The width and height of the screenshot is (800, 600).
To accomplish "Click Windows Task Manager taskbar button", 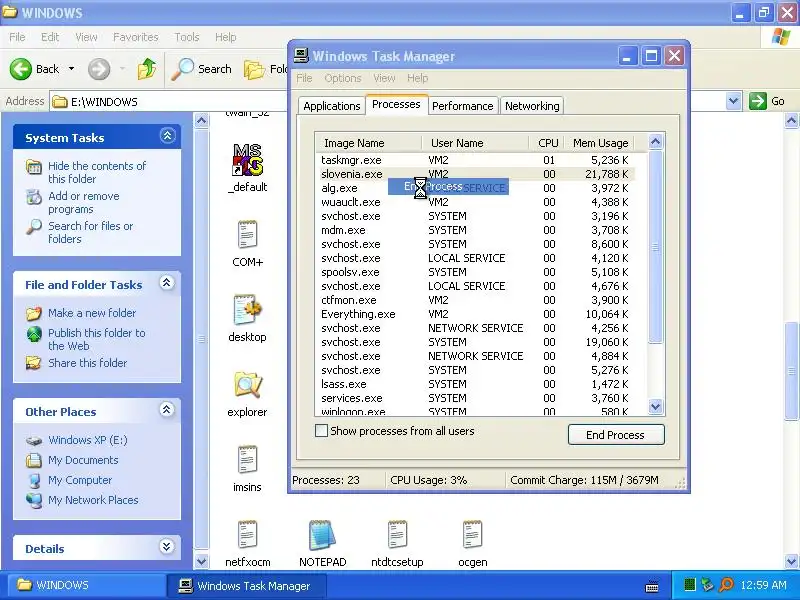I will coord(245,586).
